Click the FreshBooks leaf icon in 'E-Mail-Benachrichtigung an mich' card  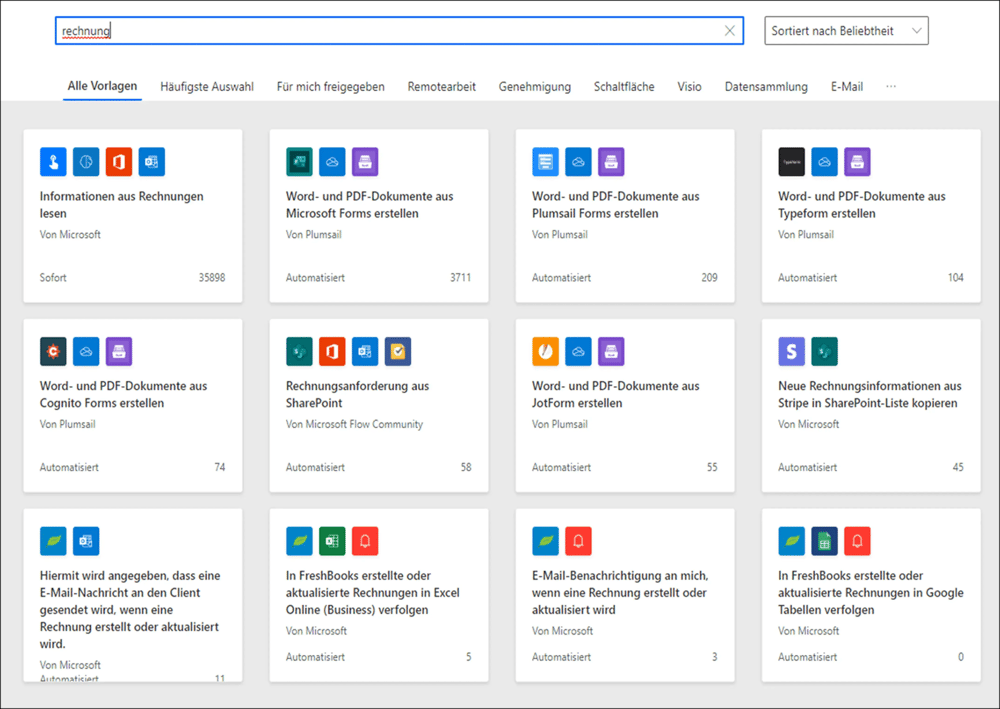tap(545, 541)
